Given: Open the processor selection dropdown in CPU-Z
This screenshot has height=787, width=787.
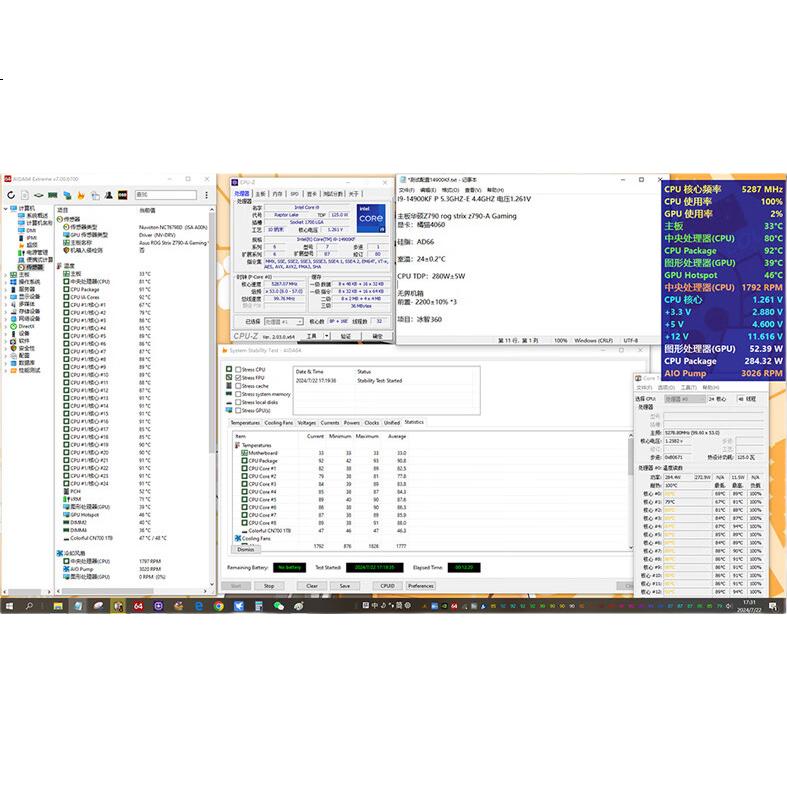Looking at the screenshot, I should pos(284,321).
